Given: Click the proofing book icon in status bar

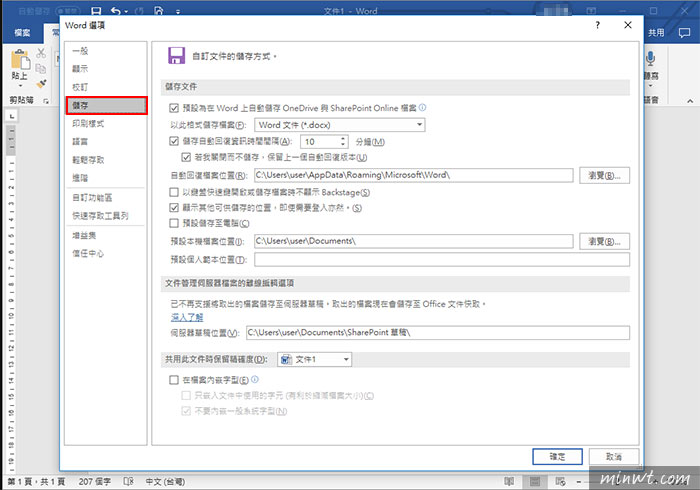Looking at the screenshot, I should pyautogui.click(x=129, y=482).
